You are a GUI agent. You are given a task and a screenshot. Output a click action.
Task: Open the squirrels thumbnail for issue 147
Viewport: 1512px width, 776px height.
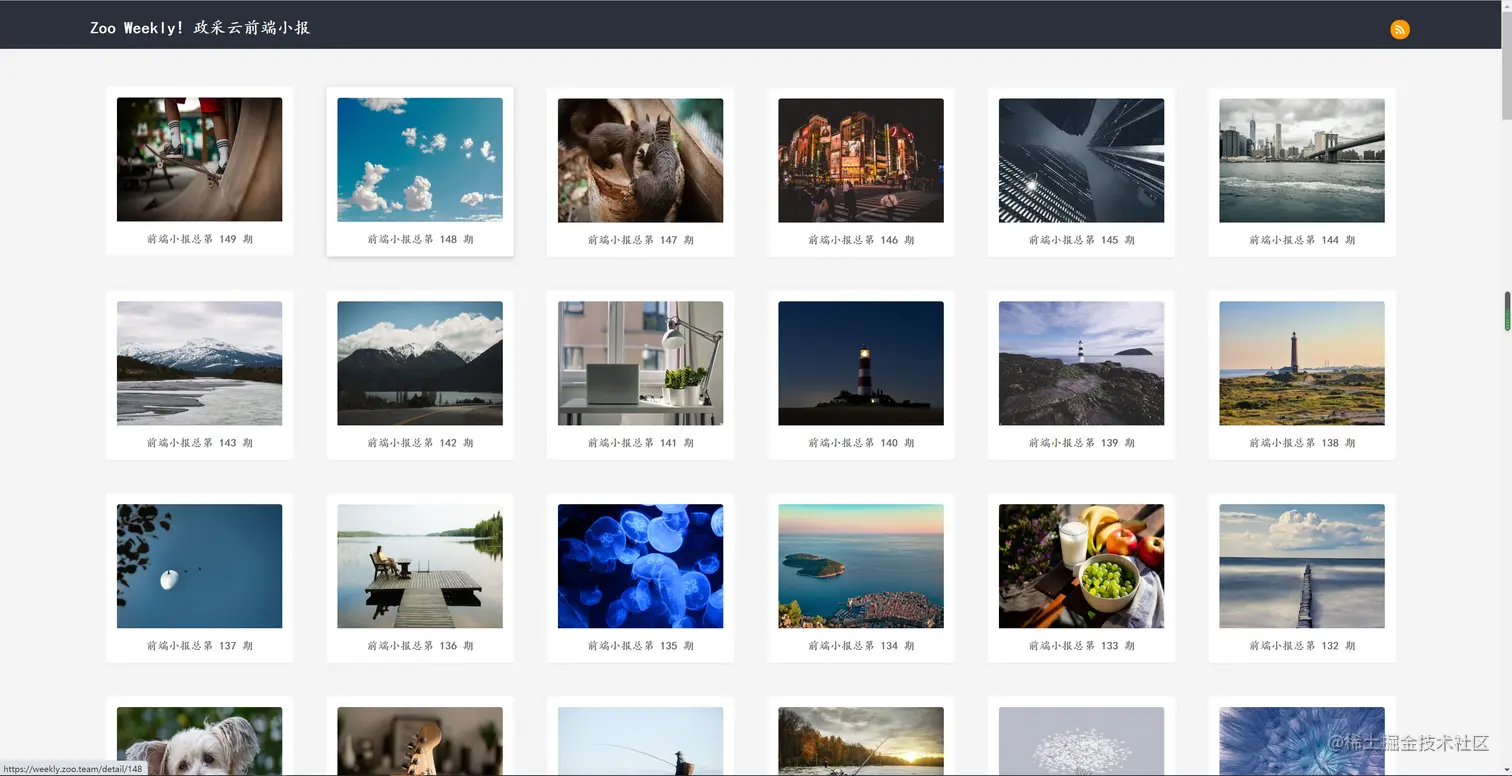[640, 160]
